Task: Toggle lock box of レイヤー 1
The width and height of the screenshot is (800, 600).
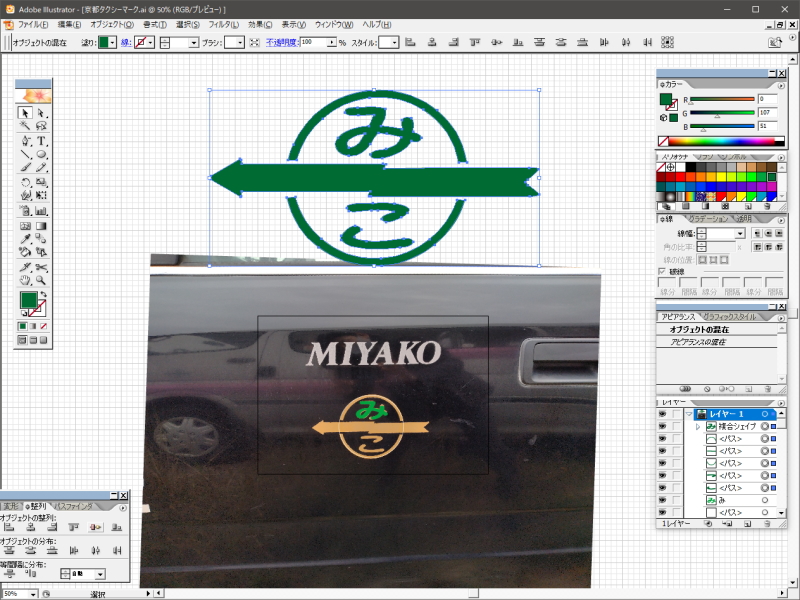Action: (x=677, y=414)
